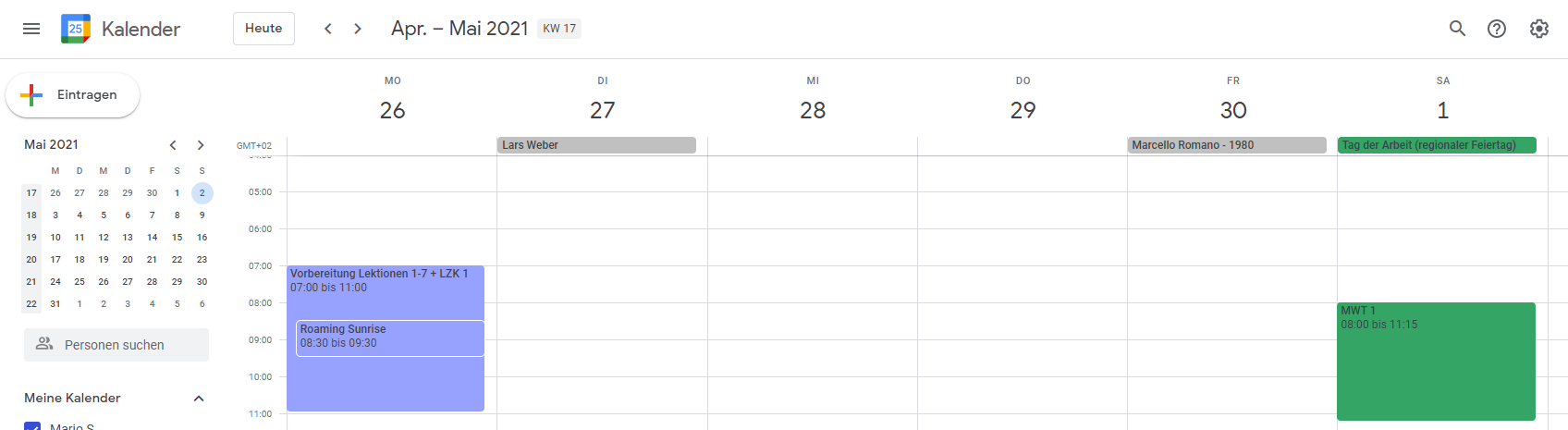Open the settings gear menu
The height and width of the screenshot is (430, 1568).
pyautogui.click(x=1538, y=29)
